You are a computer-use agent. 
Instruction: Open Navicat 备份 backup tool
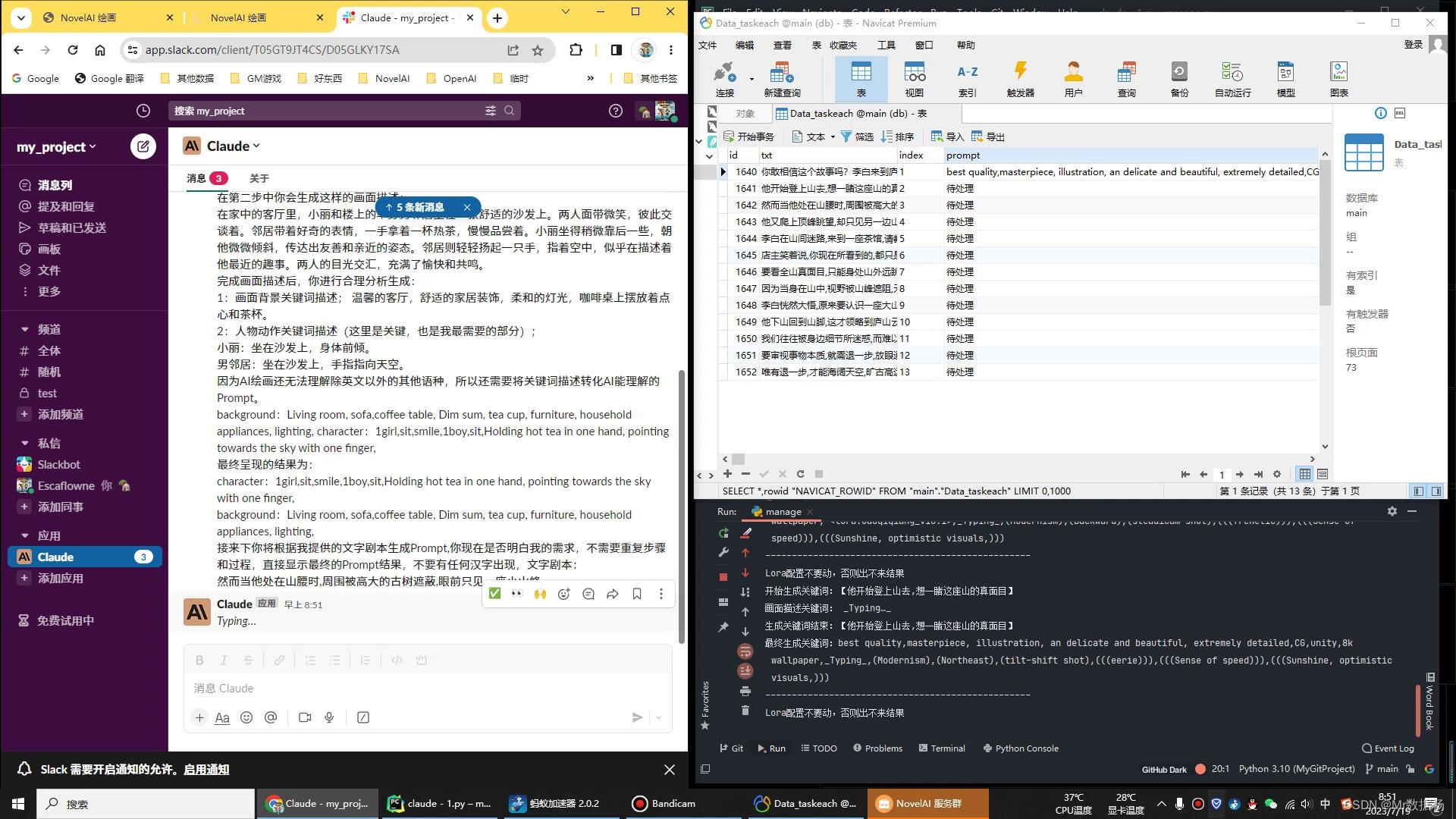point(1180,79)
